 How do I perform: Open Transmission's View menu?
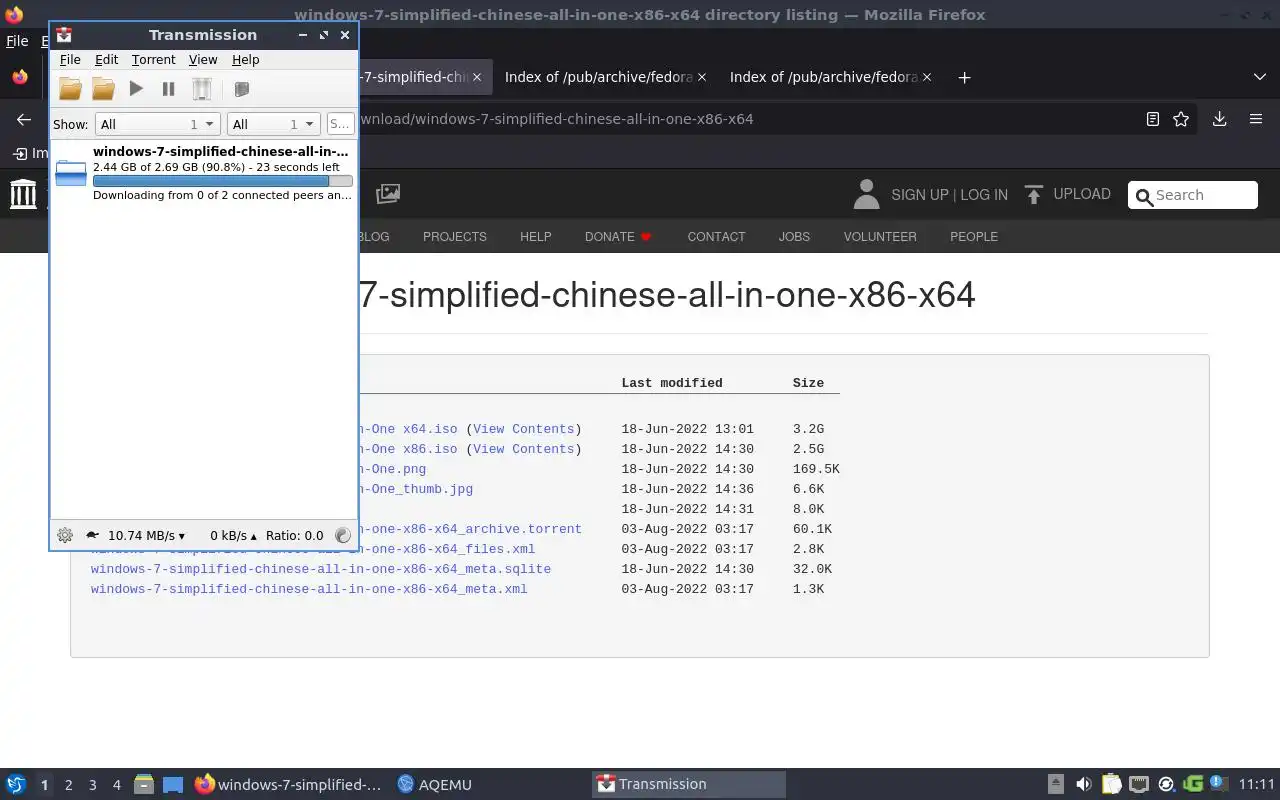[x=203, y=60]
